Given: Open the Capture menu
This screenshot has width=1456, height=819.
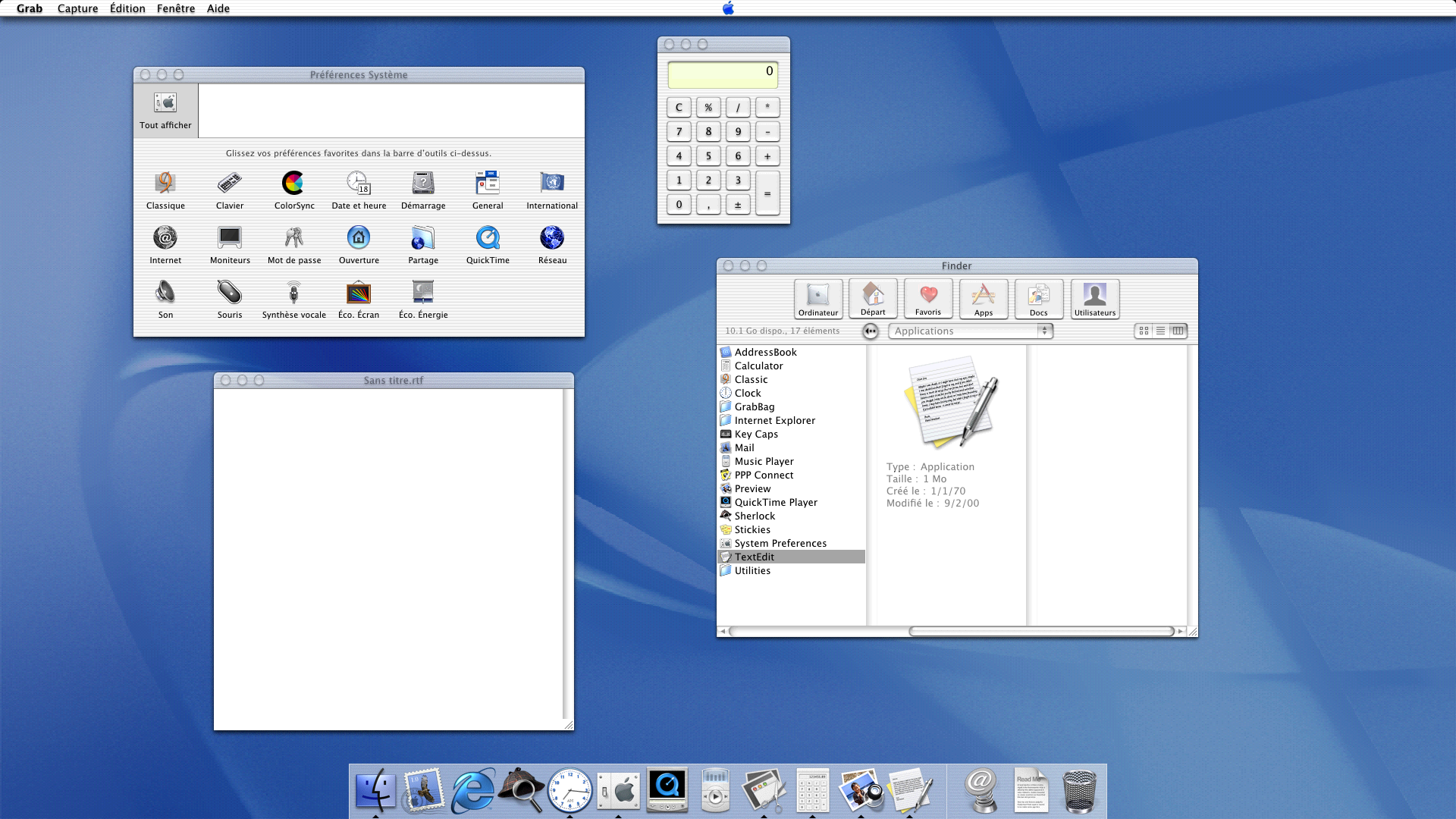Looking at the screenshot, I should (x=77, y=8).
